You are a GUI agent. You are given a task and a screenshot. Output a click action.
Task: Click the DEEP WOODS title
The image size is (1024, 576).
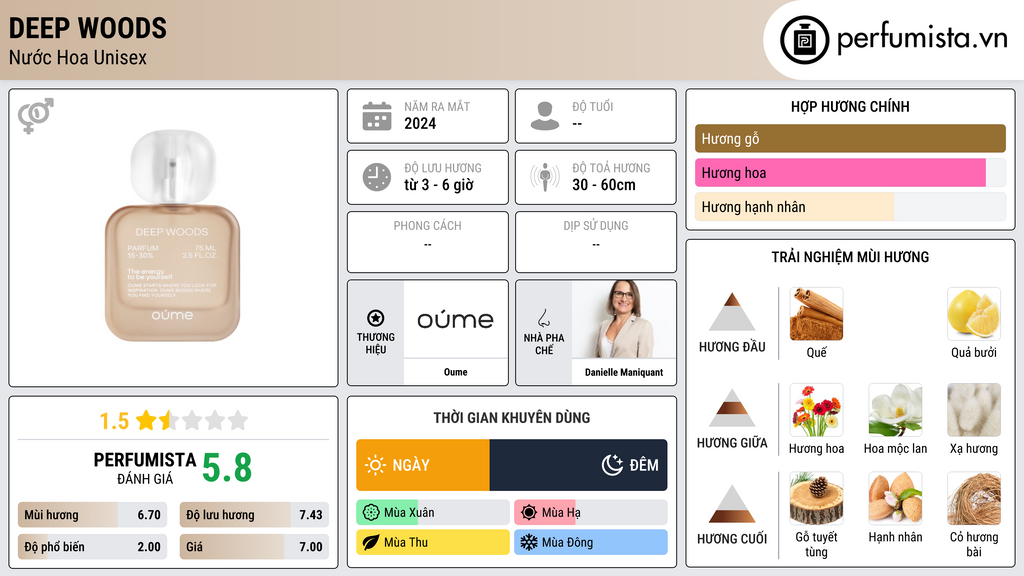point(88,28)
